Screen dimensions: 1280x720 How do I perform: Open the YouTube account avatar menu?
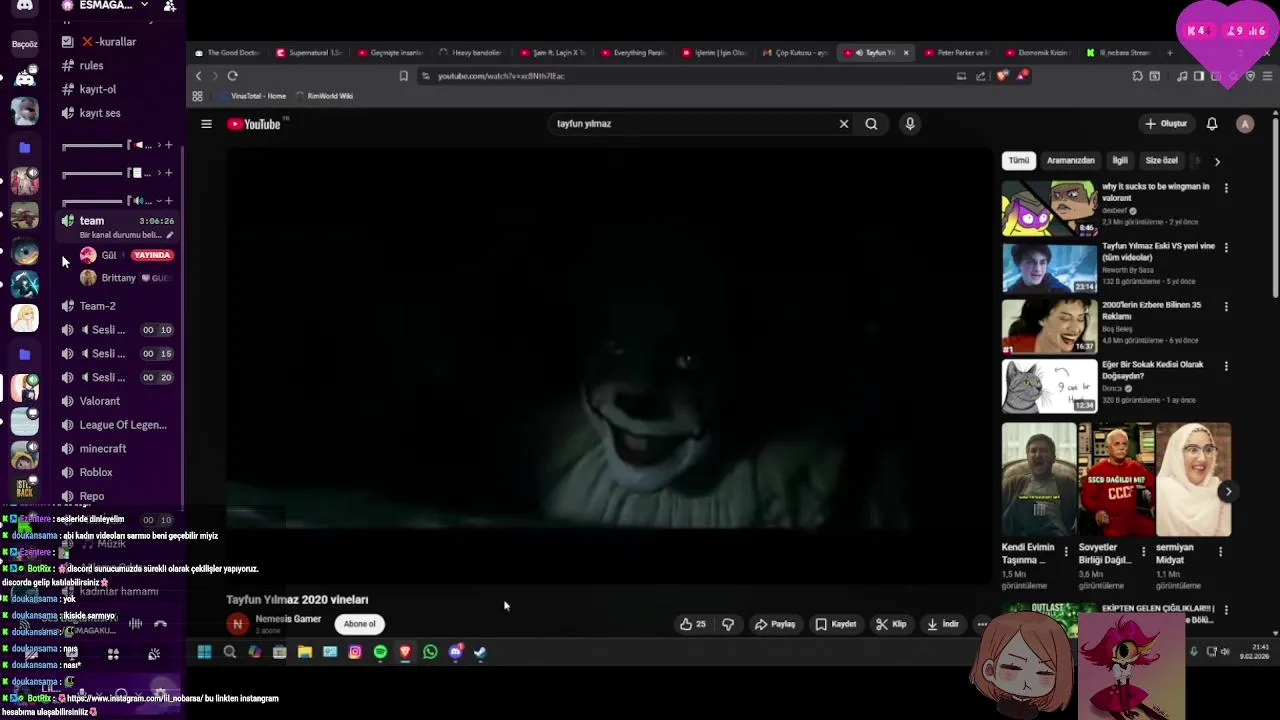(x=1245, y=124)
